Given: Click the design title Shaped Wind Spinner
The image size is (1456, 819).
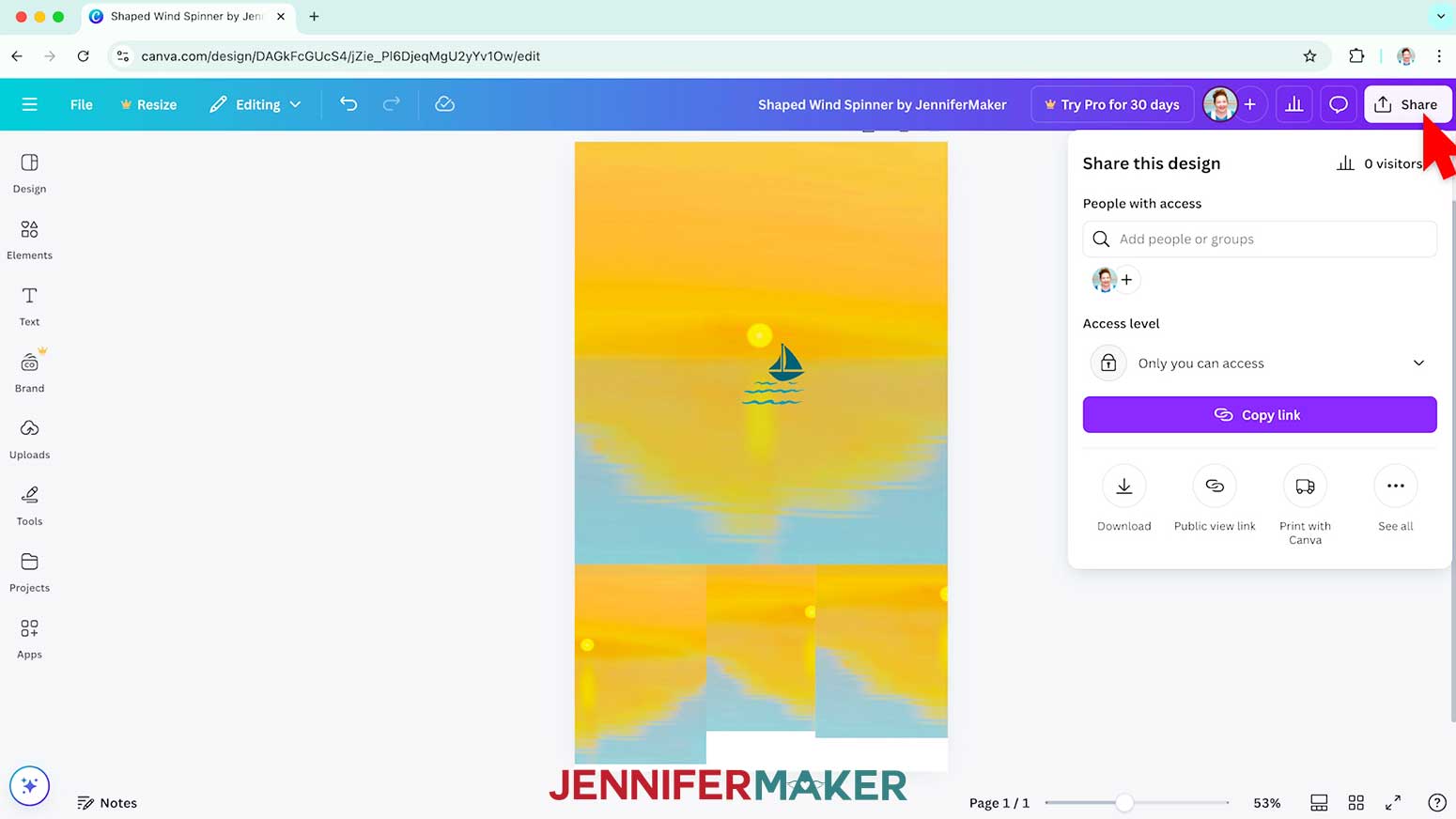Looking at the screenshot, I should pos(882,104).
